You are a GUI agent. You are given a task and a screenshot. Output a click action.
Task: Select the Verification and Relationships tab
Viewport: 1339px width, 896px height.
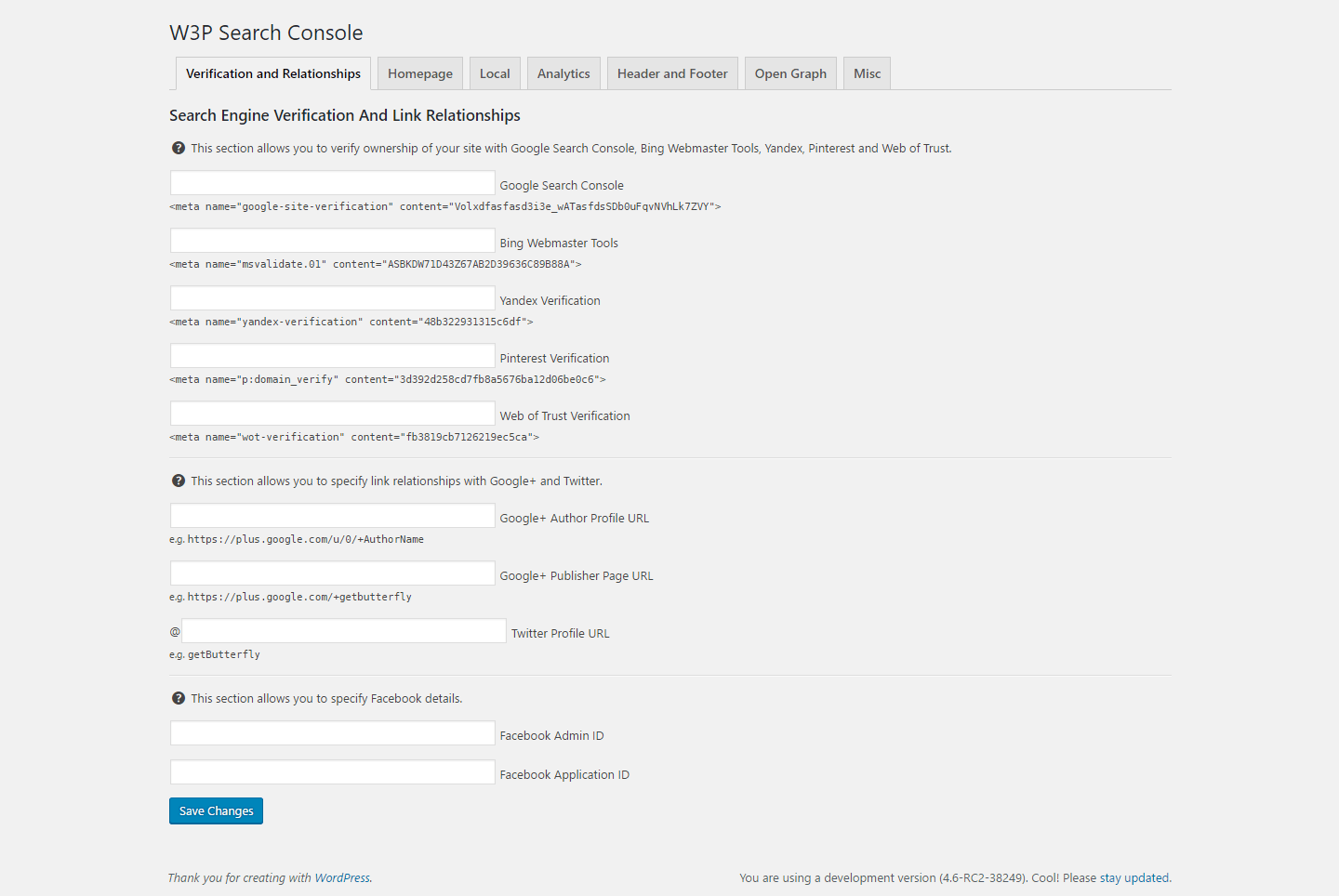pyautogui.click(x=273, y=73)
